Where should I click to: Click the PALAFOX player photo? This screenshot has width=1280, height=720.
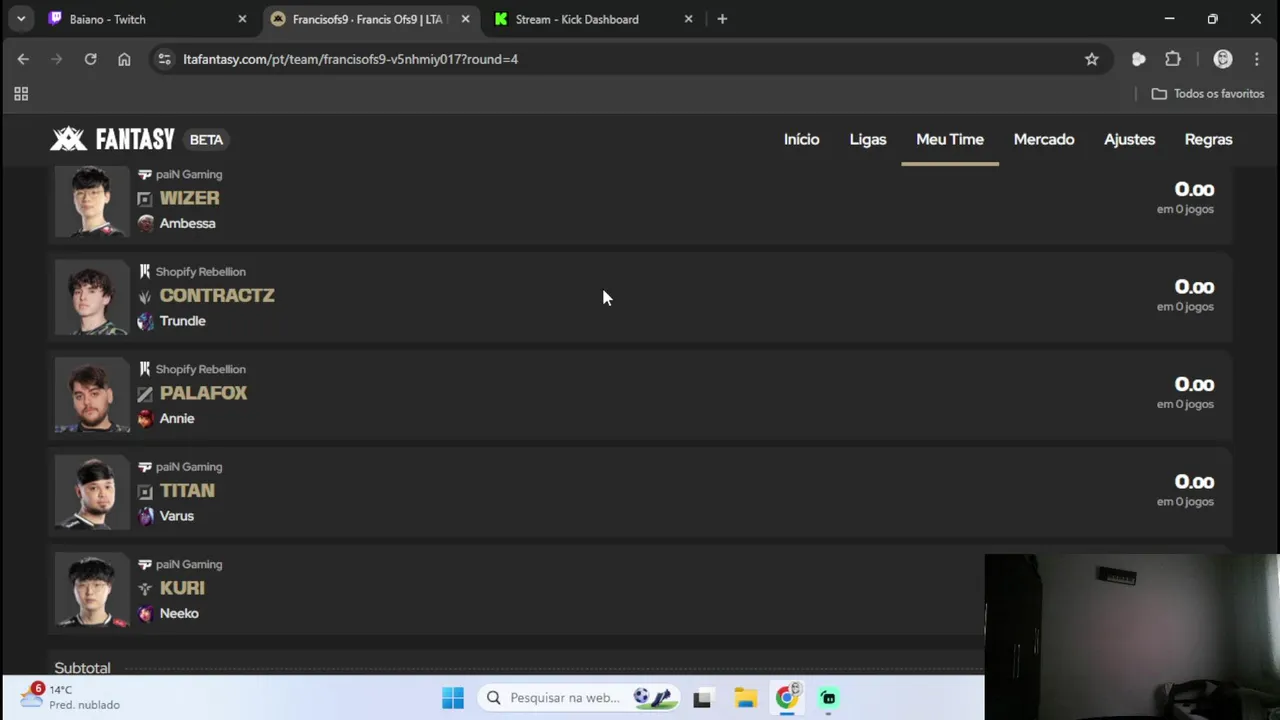[x=92, y=395]
